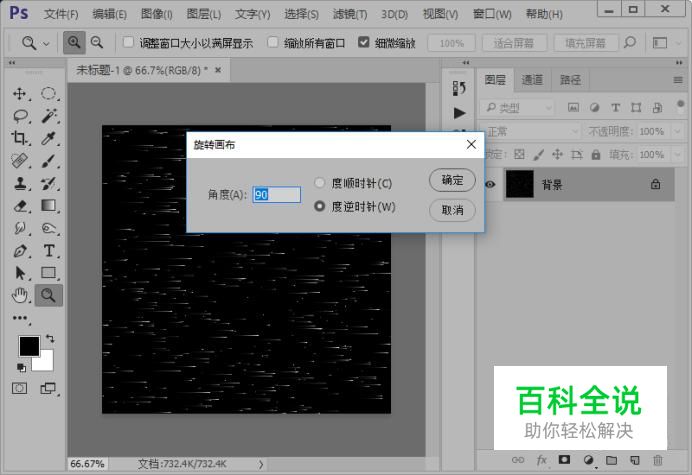Select the Hand tool
Viewport: 692px width, 475px height.
click(19, 295)
